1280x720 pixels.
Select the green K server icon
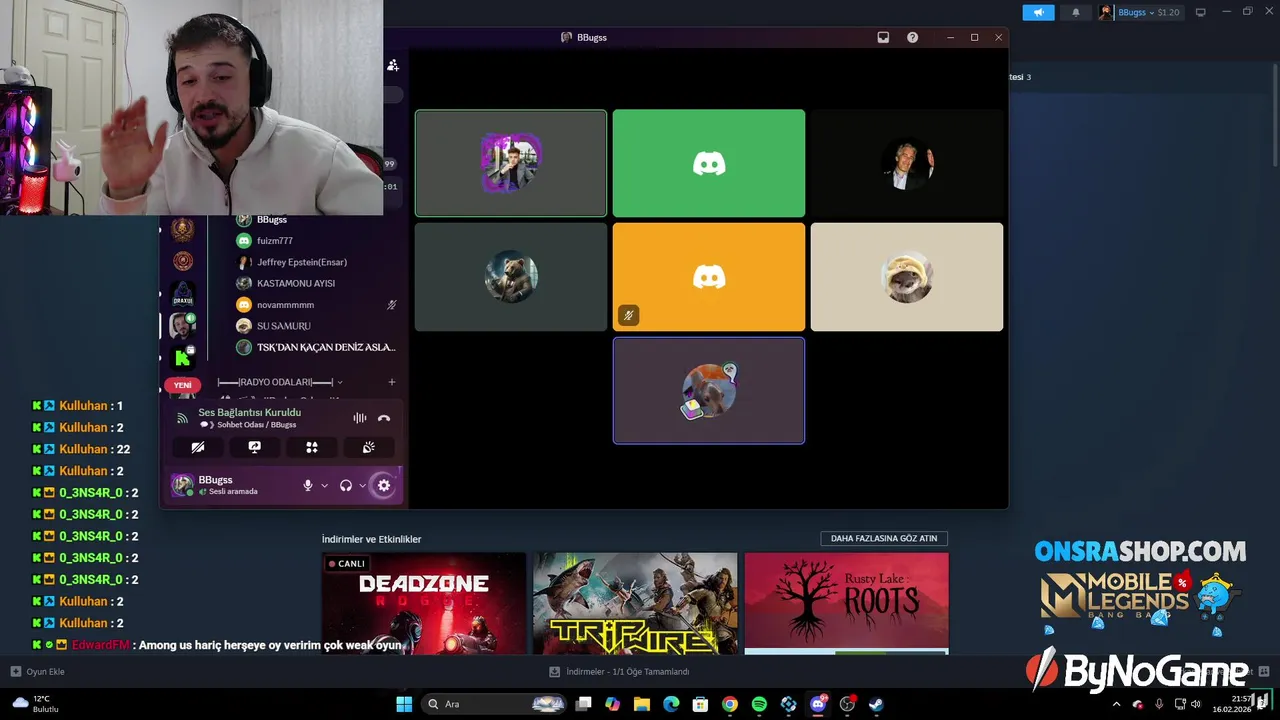[x=183, y=357]
